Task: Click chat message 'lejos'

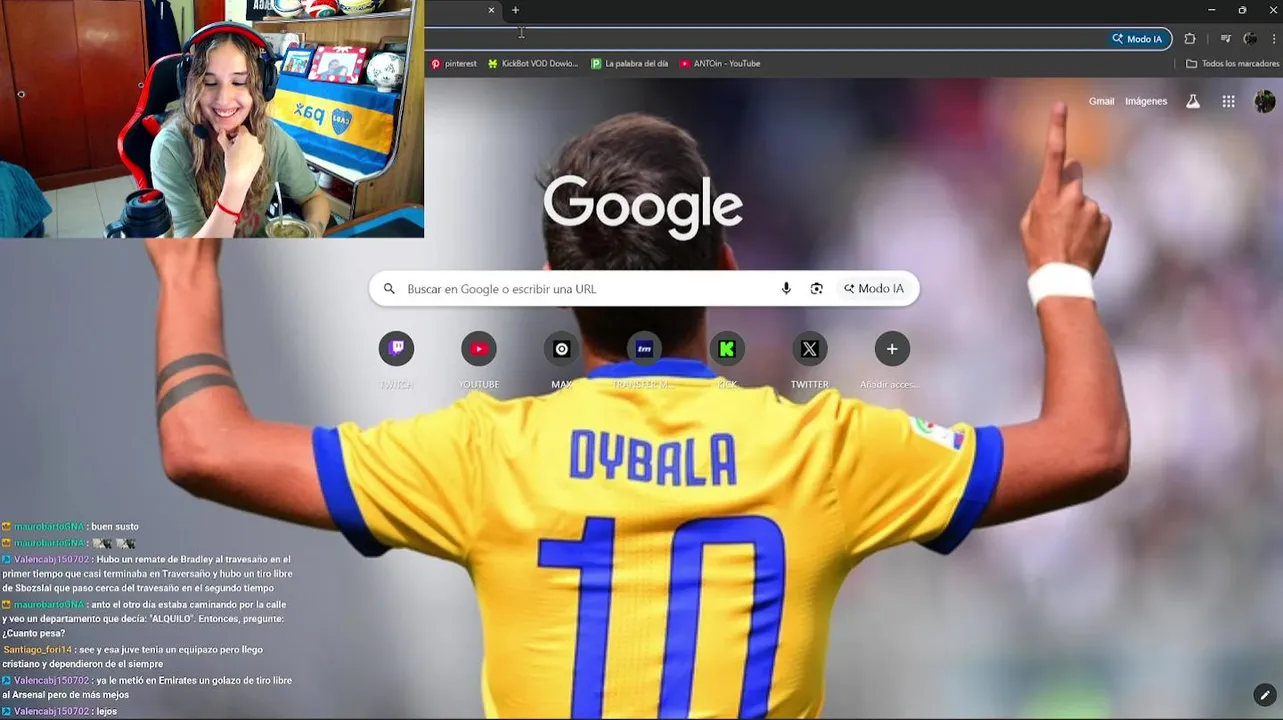Action: (x=107, y=712)
